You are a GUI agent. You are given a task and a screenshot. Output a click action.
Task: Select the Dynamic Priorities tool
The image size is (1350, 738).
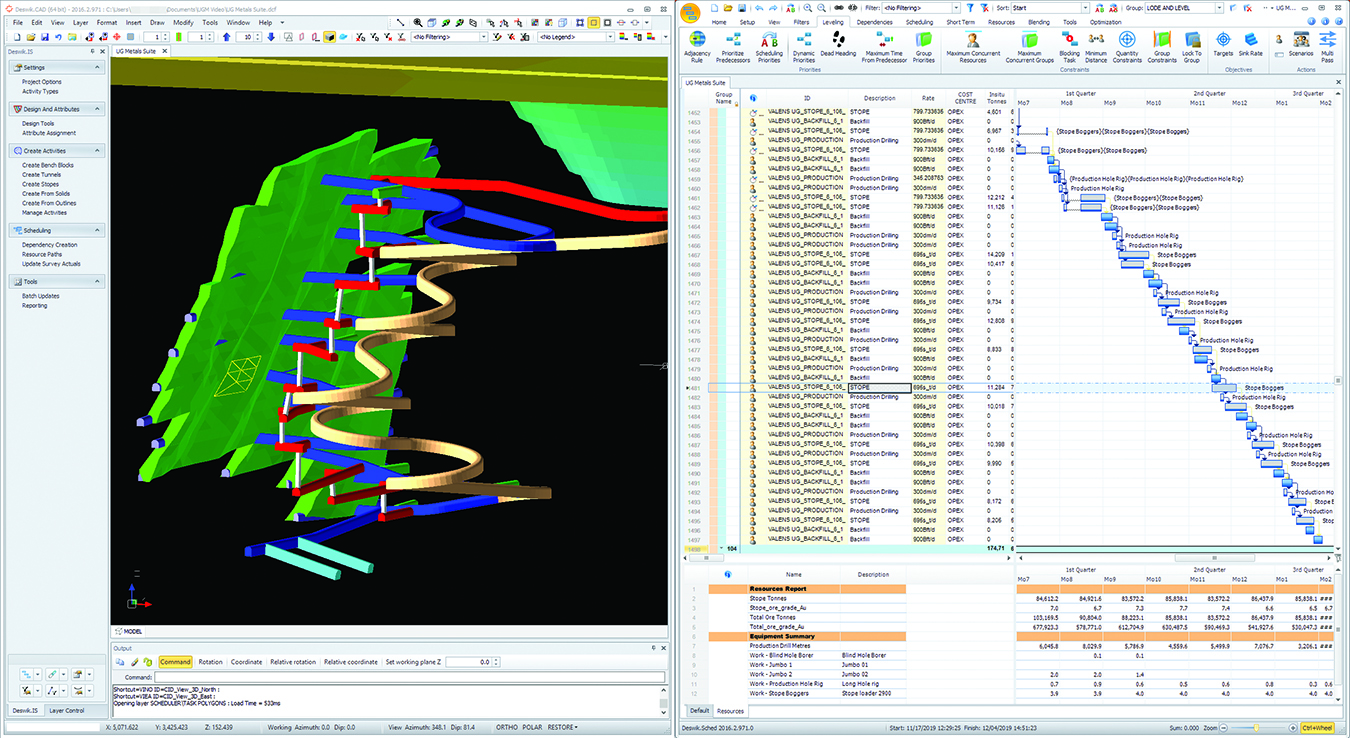804,46
